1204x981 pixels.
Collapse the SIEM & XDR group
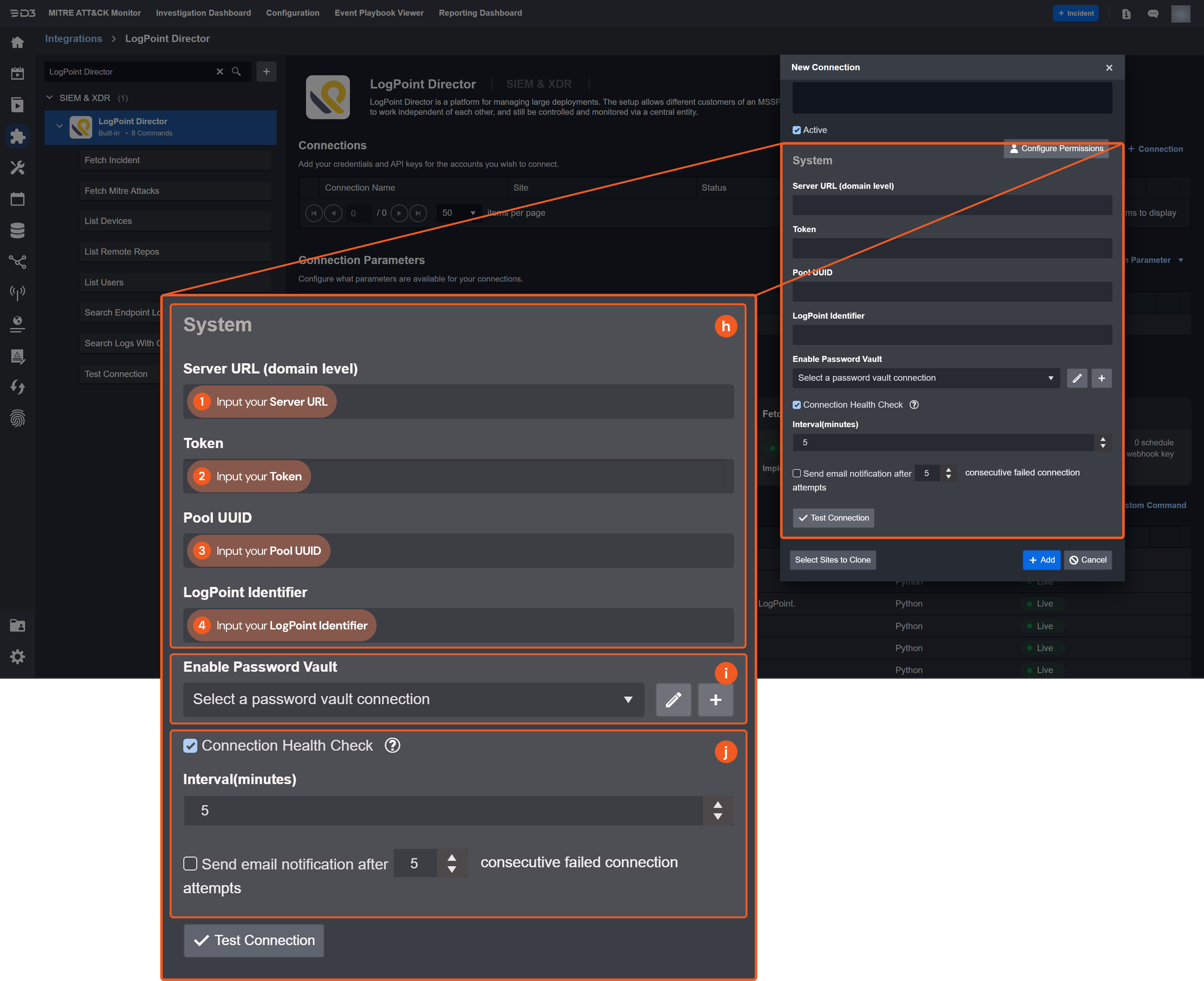tap(50, 98)
